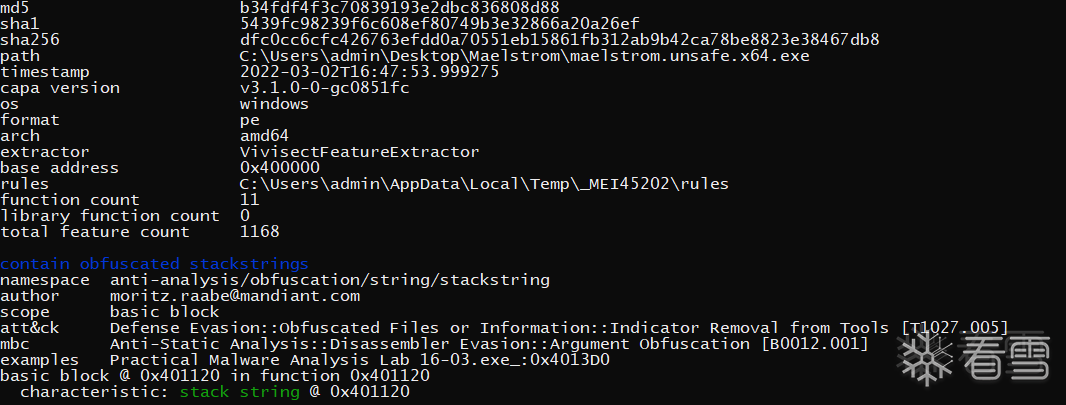Click the capa version v3.1.0-0-gc0851fc text
1066x405 pixels.
[x=325, y=88]
